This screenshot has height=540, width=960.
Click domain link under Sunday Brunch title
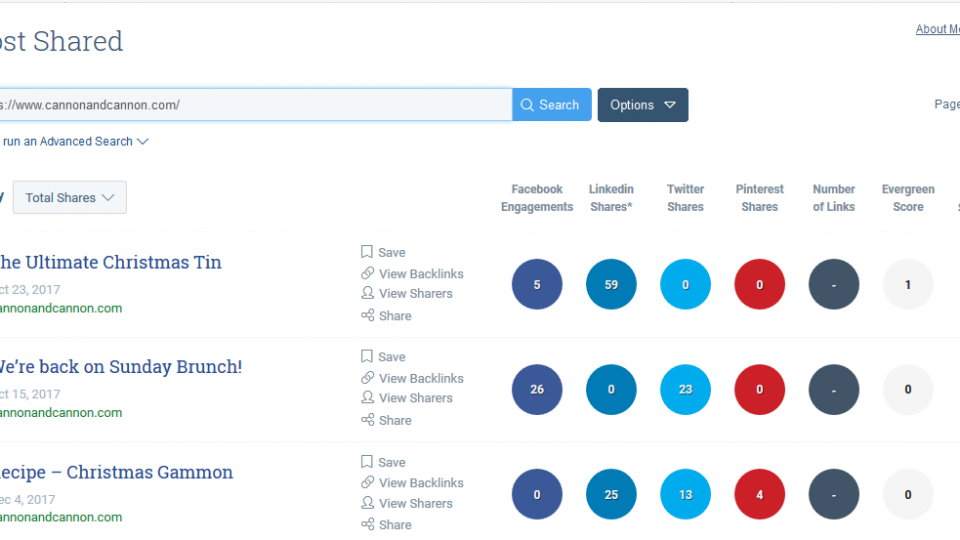tap(61, 413)
